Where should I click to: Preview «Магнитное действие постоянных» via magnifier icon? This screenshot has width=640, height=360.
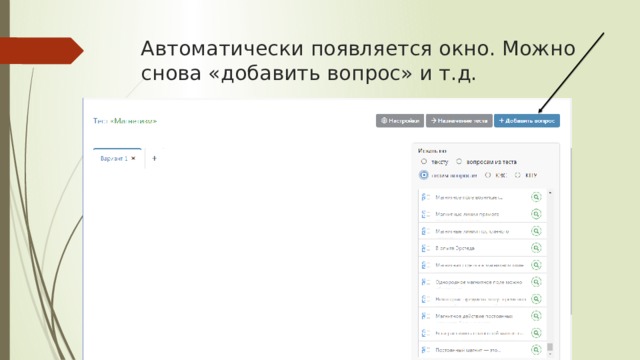pyautogui.click(x=536, y=316)
